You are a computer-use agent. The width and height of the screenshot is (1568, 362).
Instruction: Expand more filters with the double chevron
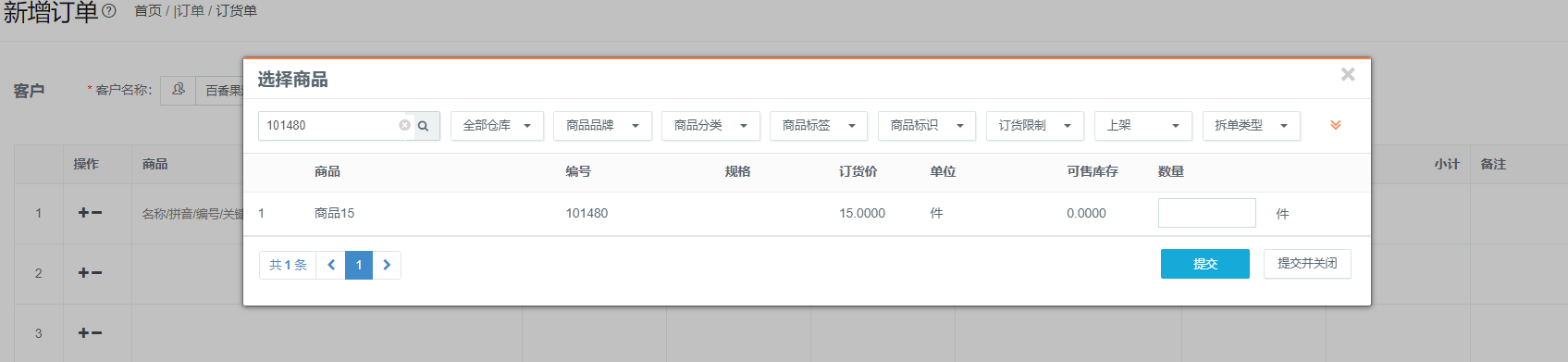[x=1335, y=125]
